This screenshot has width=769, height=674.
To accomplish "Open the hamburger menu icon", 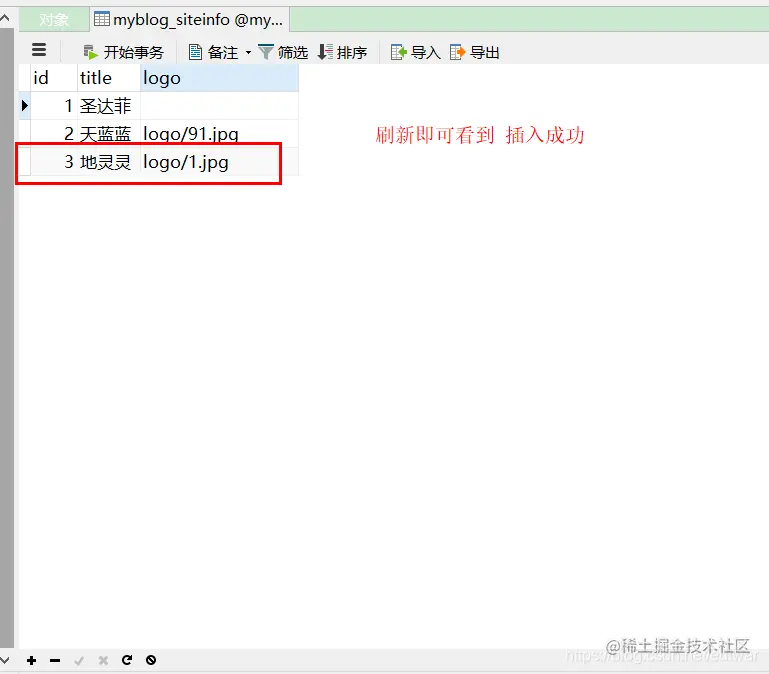I will coord(39,50).
